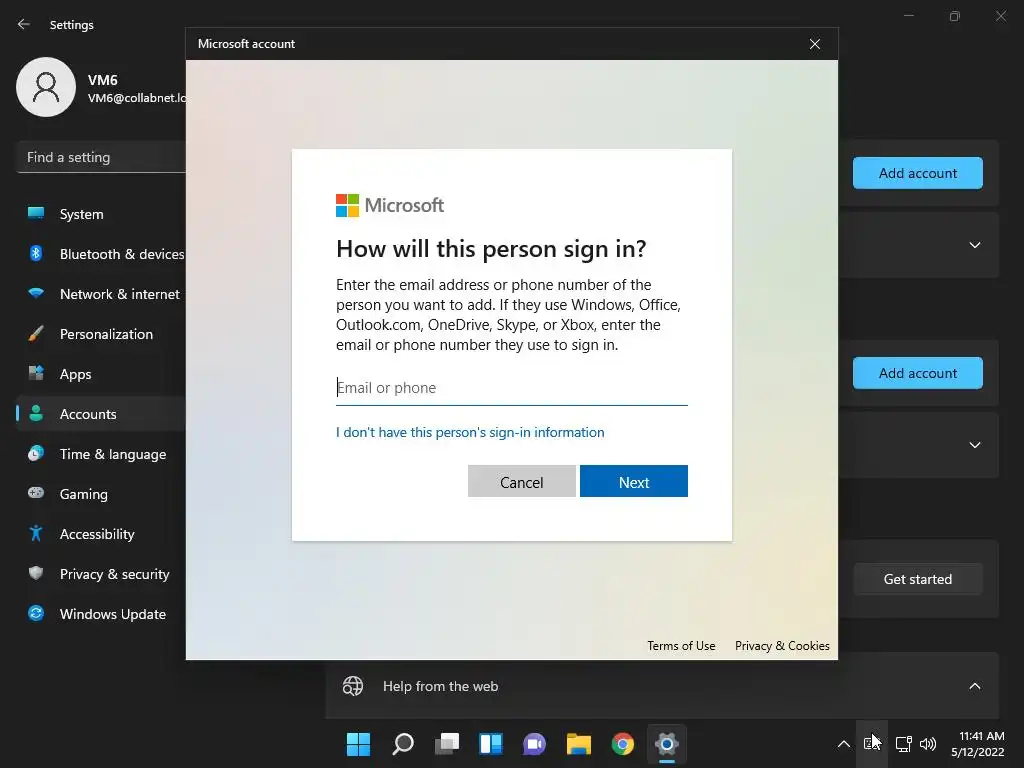
Task: Open the clock and date flyout
Action: pyautogui.click(x=978, y=744)
